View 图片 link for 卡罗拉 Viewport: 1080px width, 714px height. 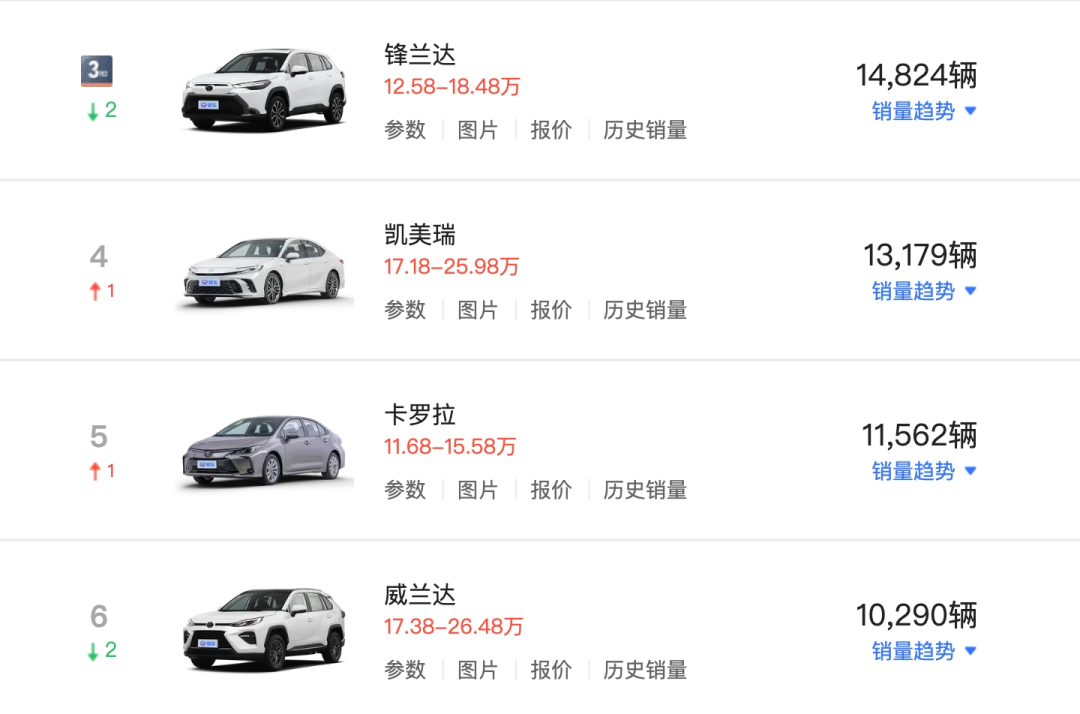click(477, 490)
